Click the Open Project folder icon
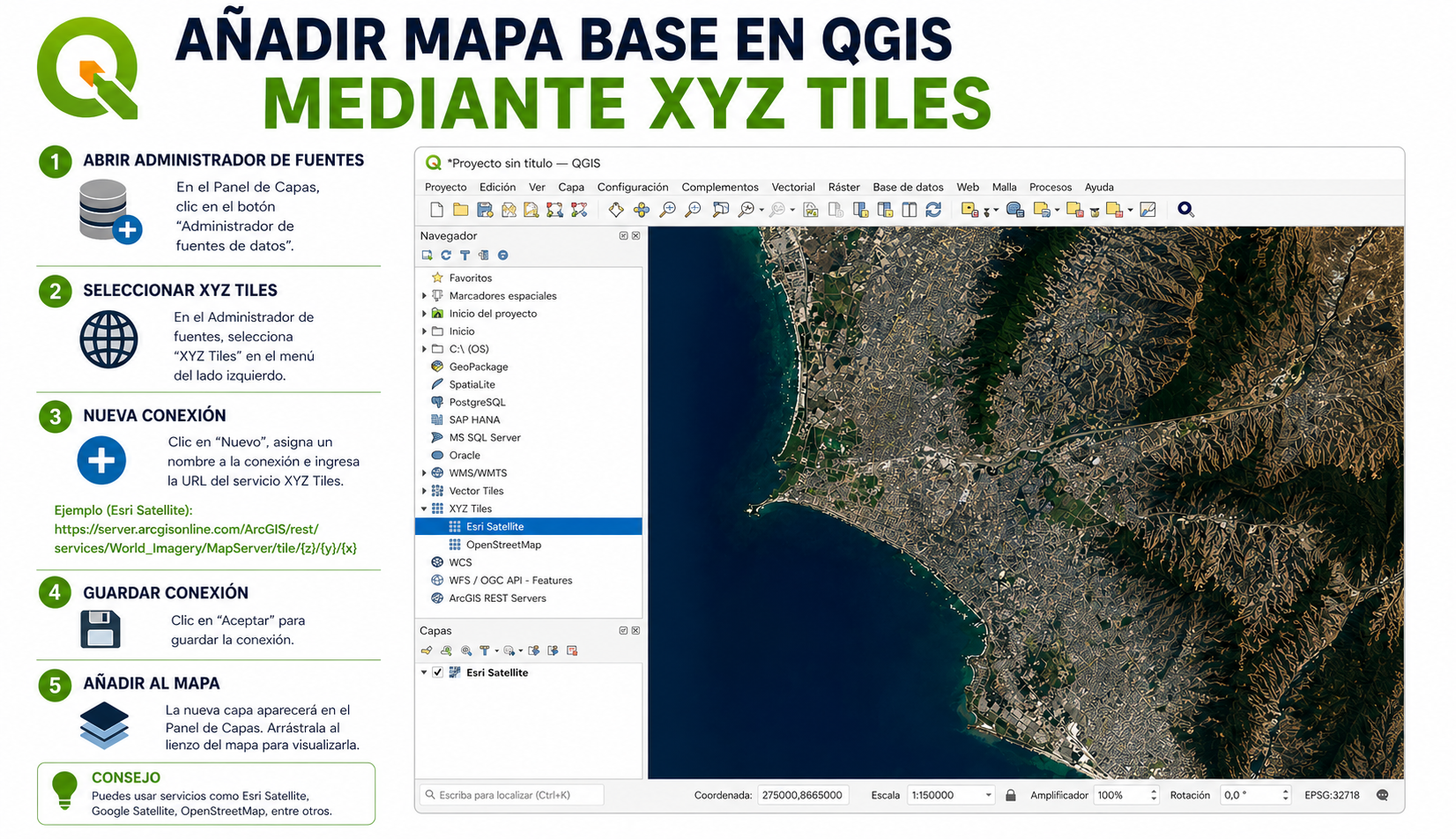 [x=460, y=210]
